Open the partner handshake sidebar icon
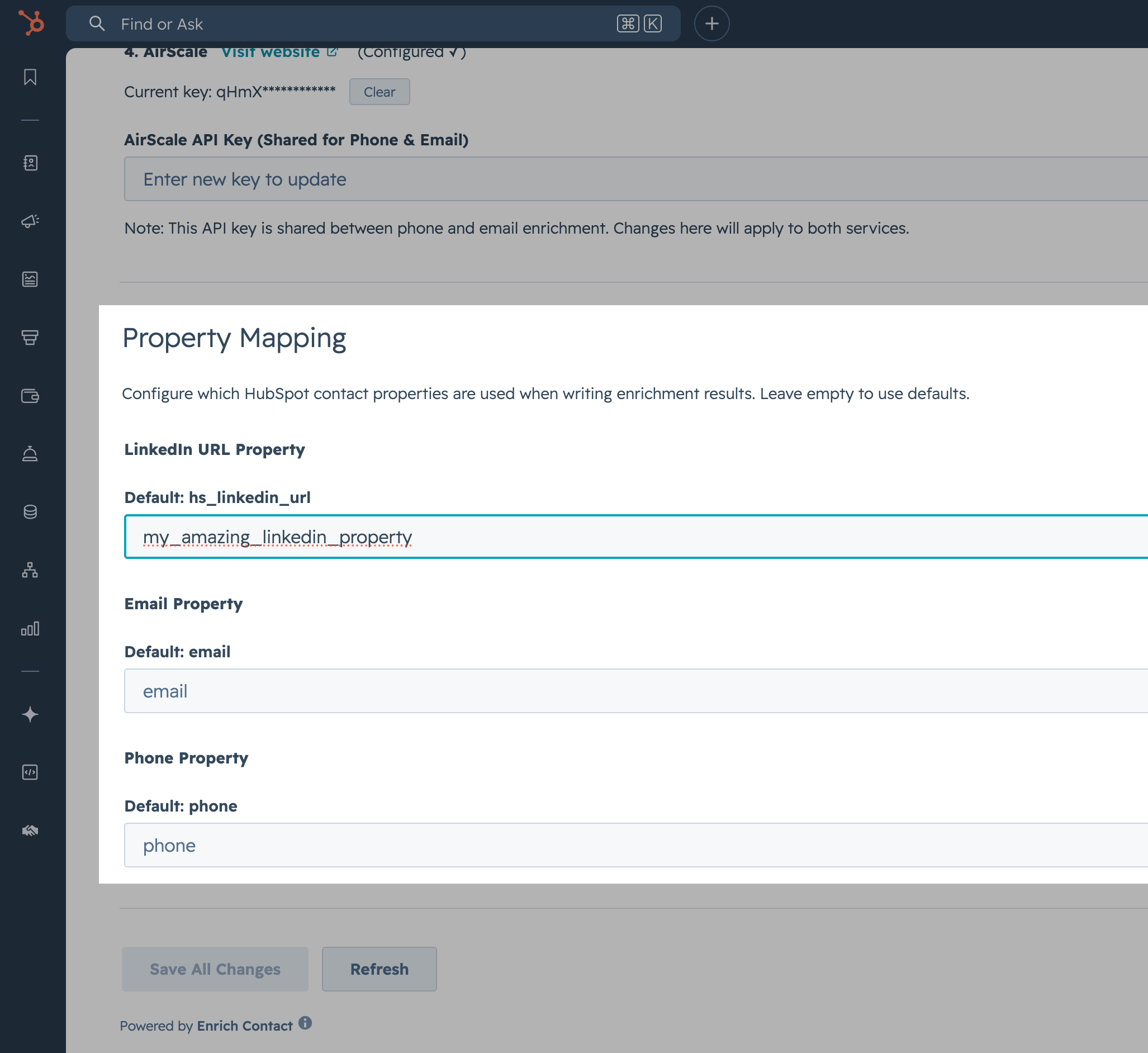 pos(30,830)
